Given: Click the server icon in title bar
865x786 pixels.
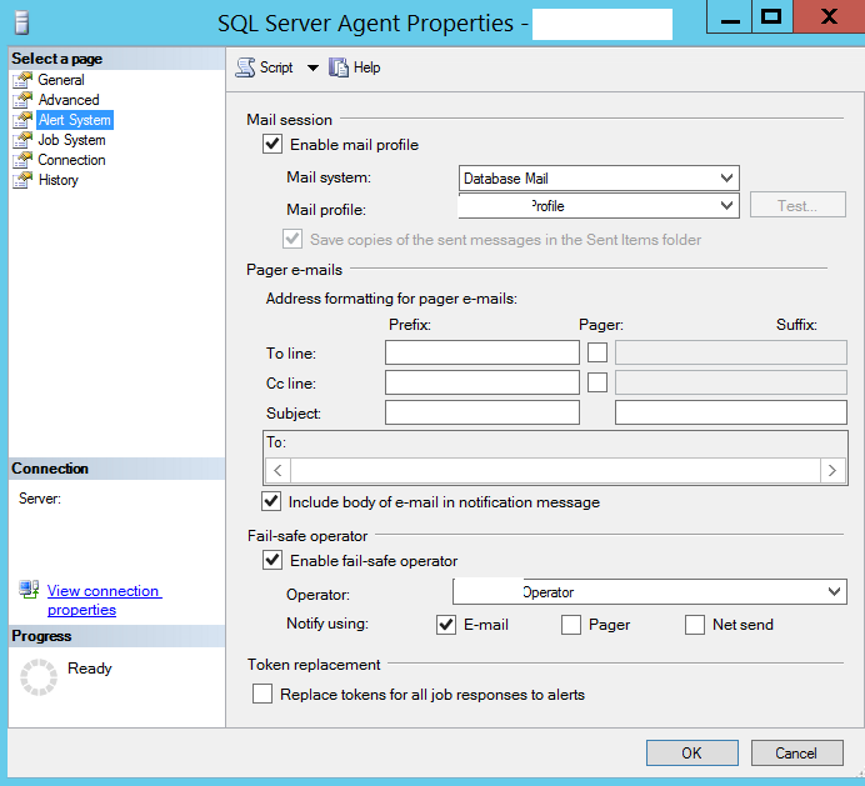Looking at the screenshot, I should pos(22,23).
